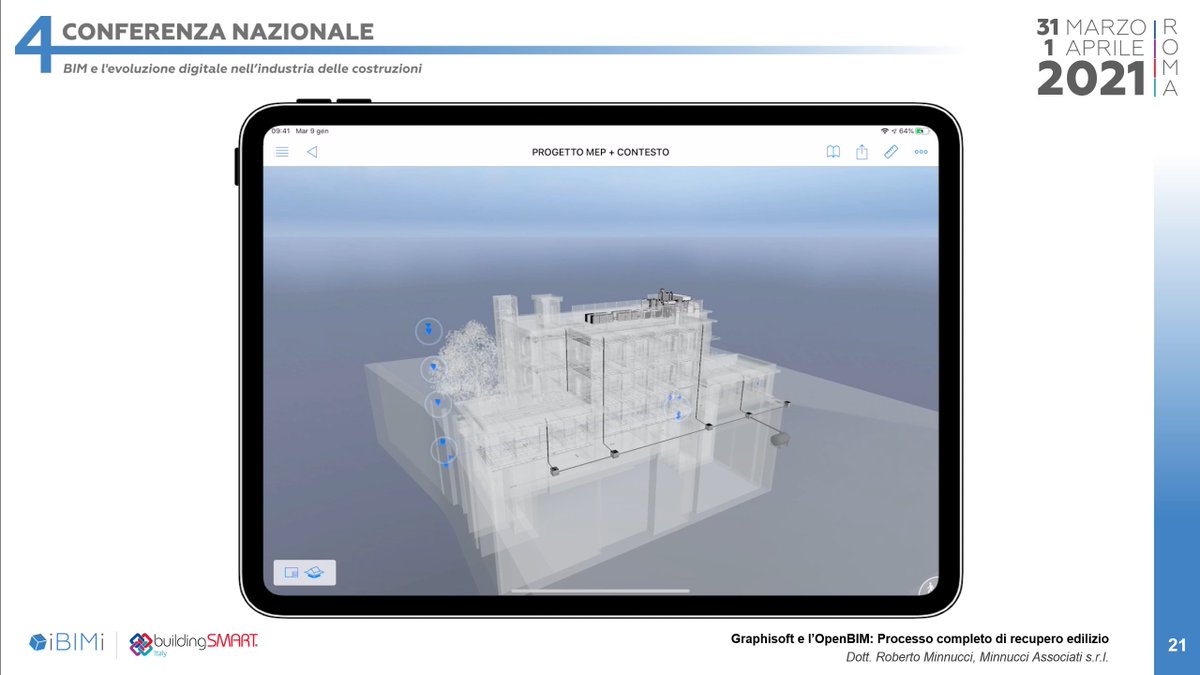Open the three-dots more options
Screen dimensions: 1200x675
pos(921,152)
